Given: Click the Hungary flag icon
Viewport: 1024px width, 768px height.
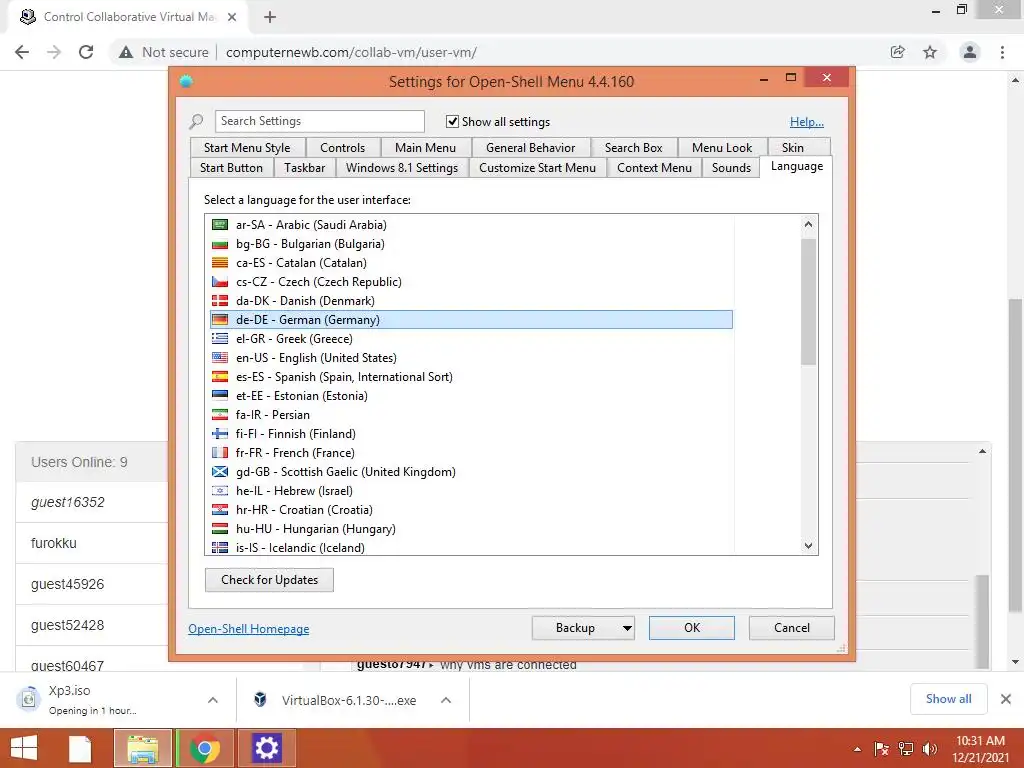Looking at the screenshot, I should 220,528.
